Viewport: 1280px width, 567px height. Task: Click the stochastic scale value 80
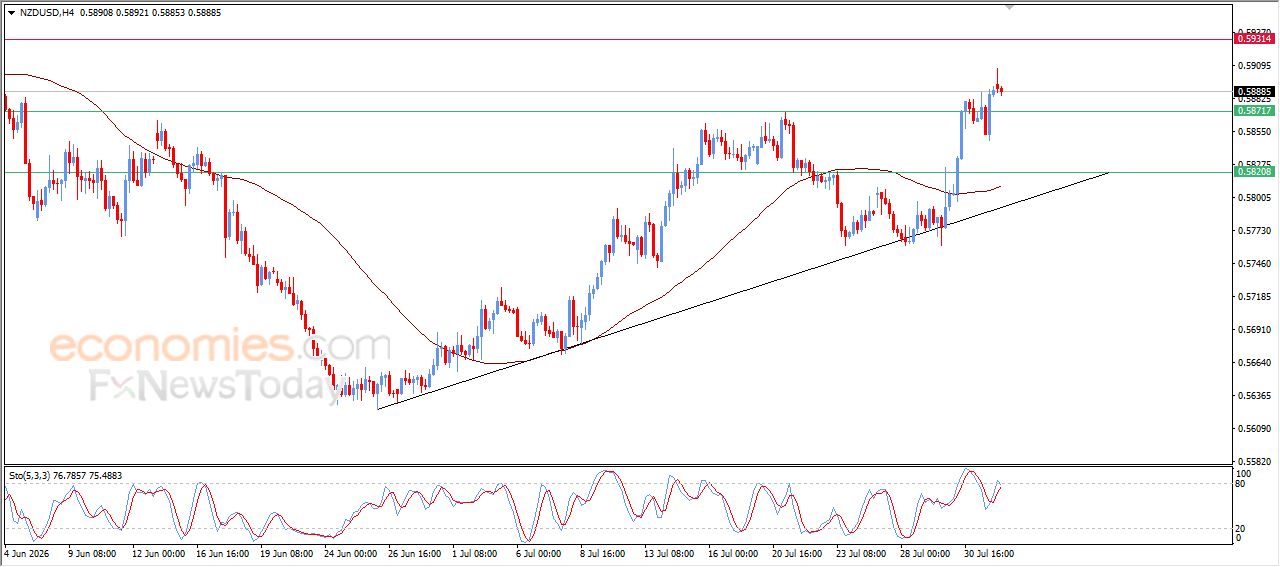coord(1241,485)
